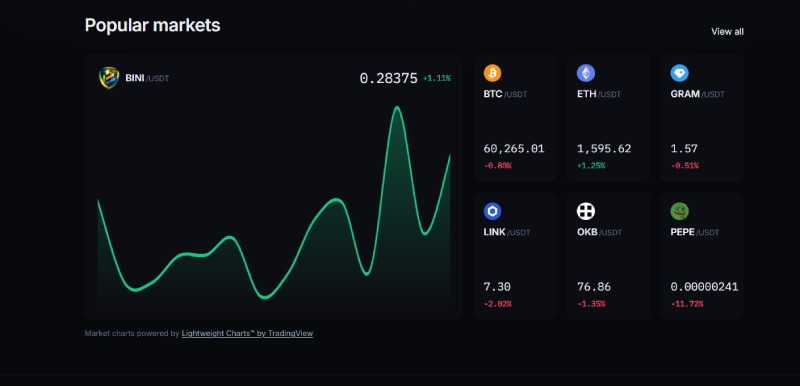Click the LINK price 7.30

[x=497, y=287]
